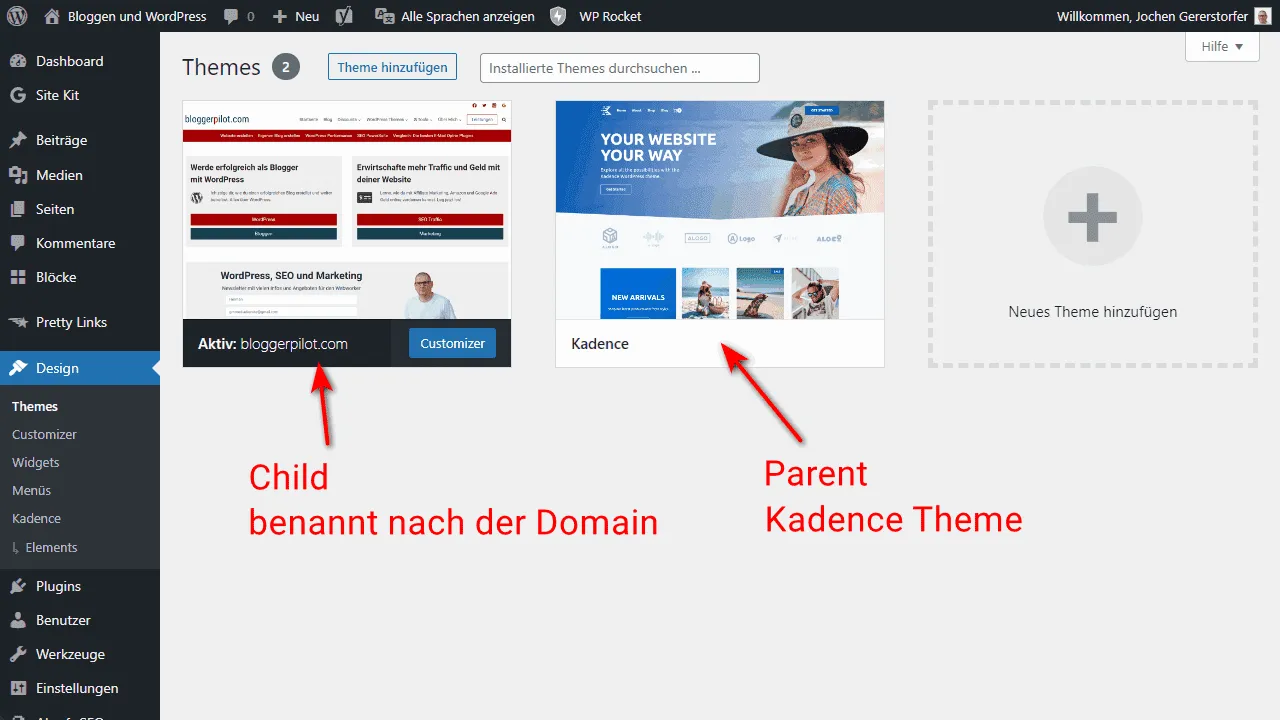
Task: Click the Themes page heading
Action: 221,67
